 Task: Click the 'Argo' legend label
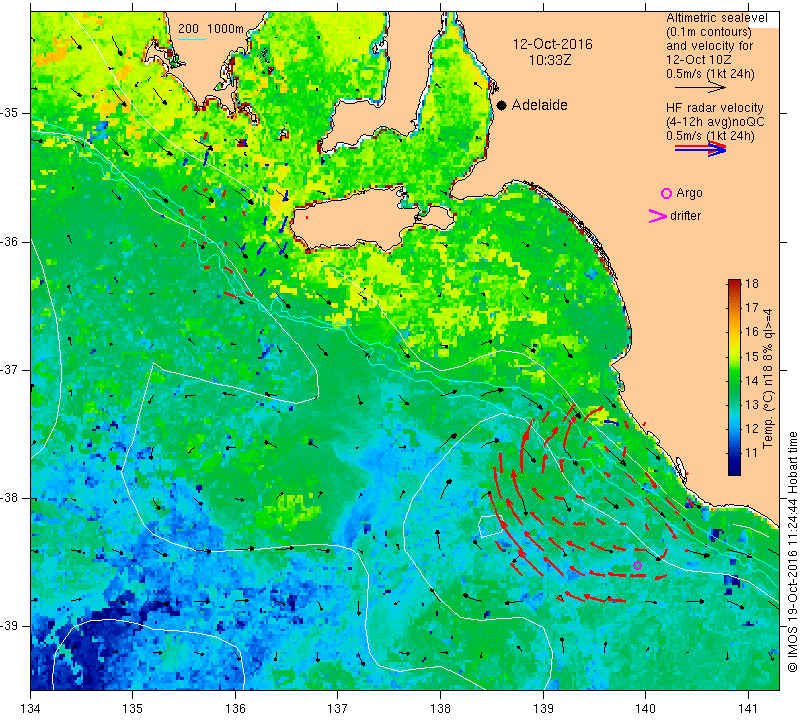[689, 193]
